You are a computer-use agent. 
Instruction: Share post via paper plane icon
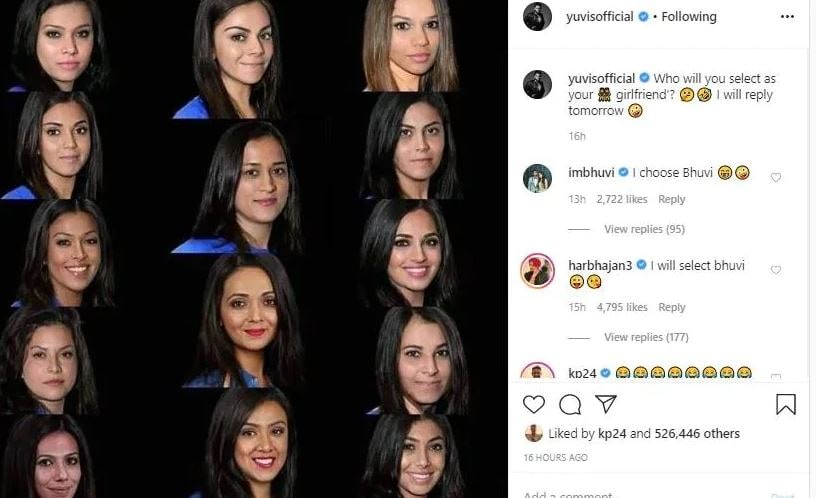(x=606, y=404)
